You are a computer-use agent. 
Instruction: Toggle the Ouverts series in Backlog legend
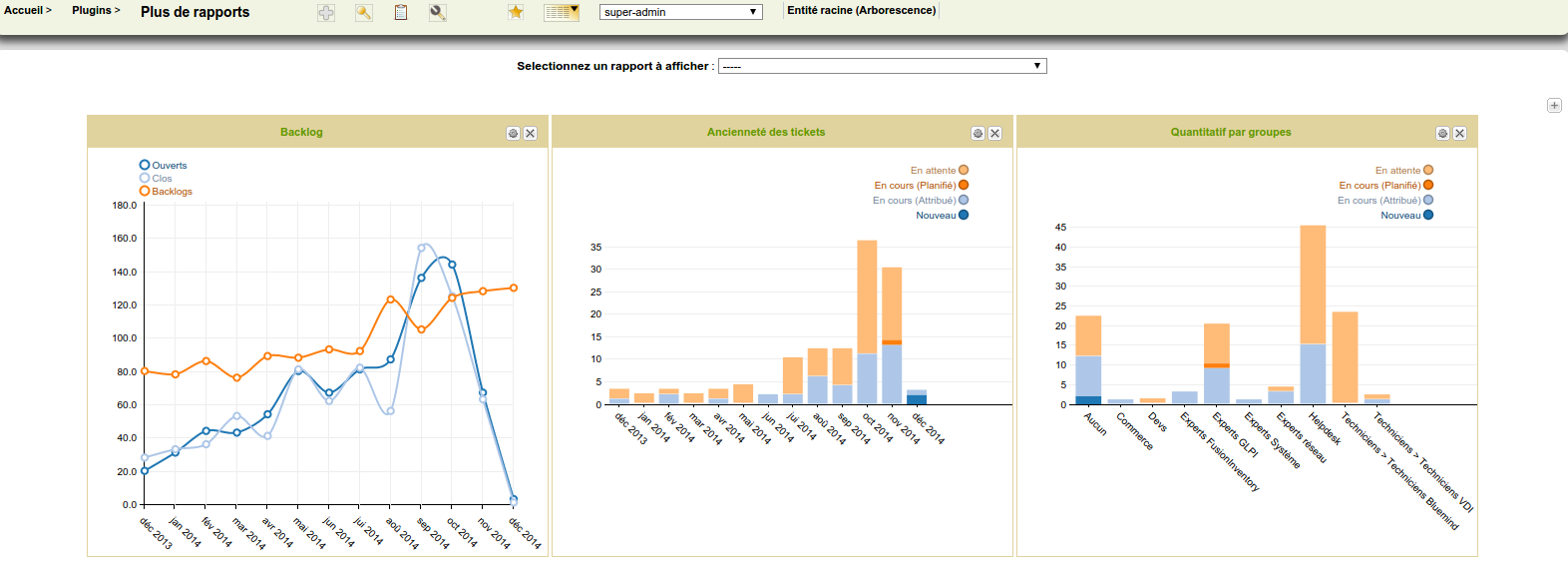pyautogui.click(x=145, y=165)
